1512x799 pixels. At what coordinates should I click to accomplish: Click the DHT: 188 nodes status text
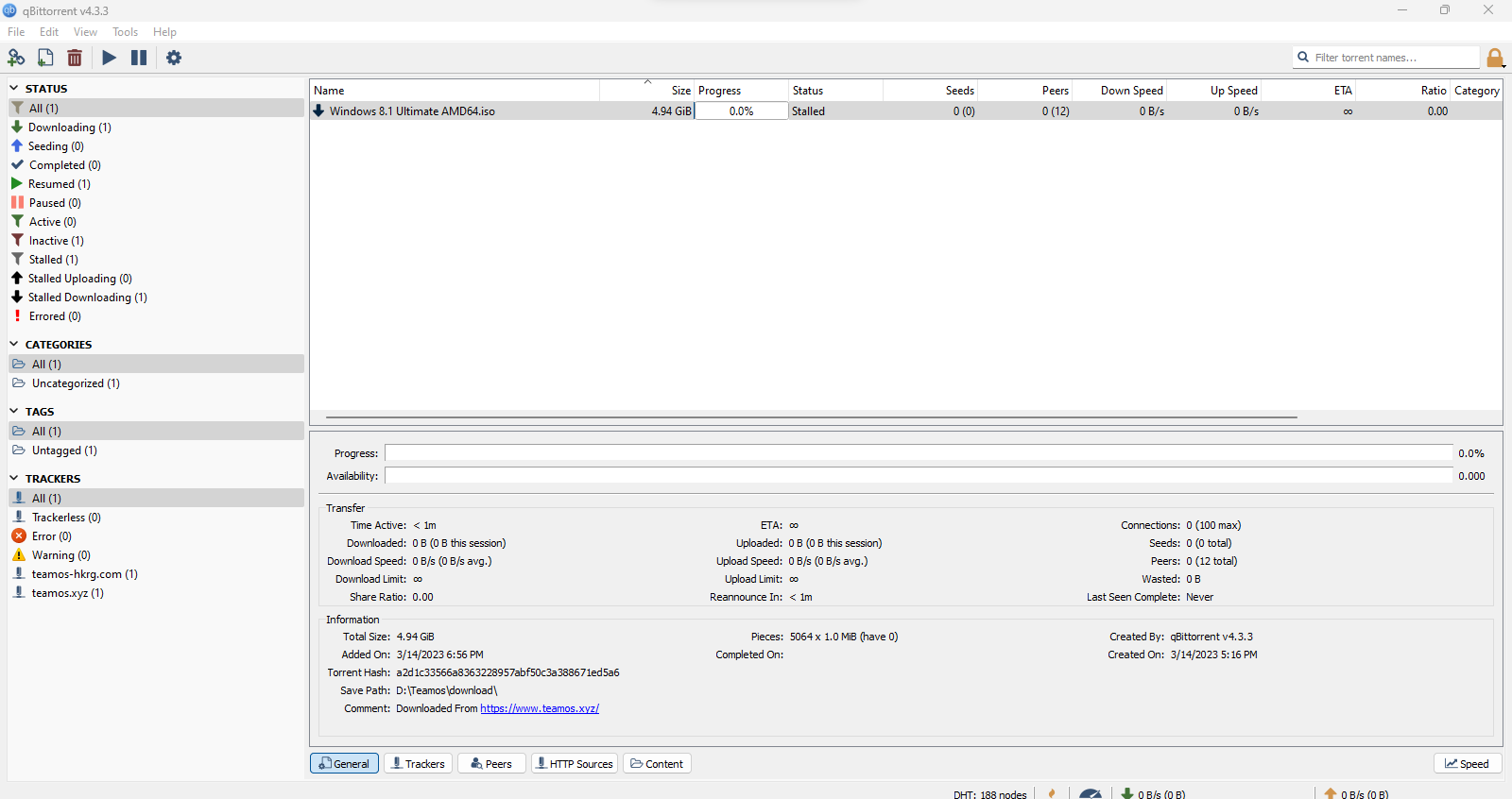coord(989,793)
